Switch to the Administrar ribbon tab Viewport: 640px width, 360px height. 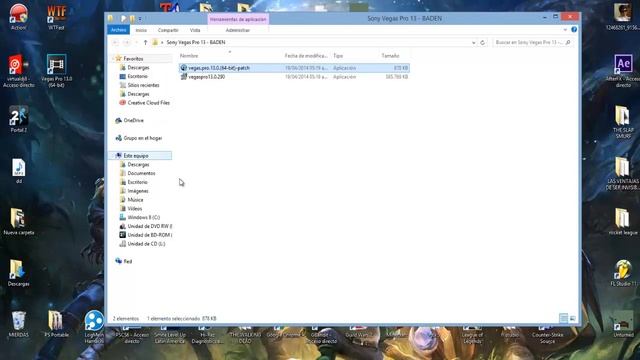point(238,30)
